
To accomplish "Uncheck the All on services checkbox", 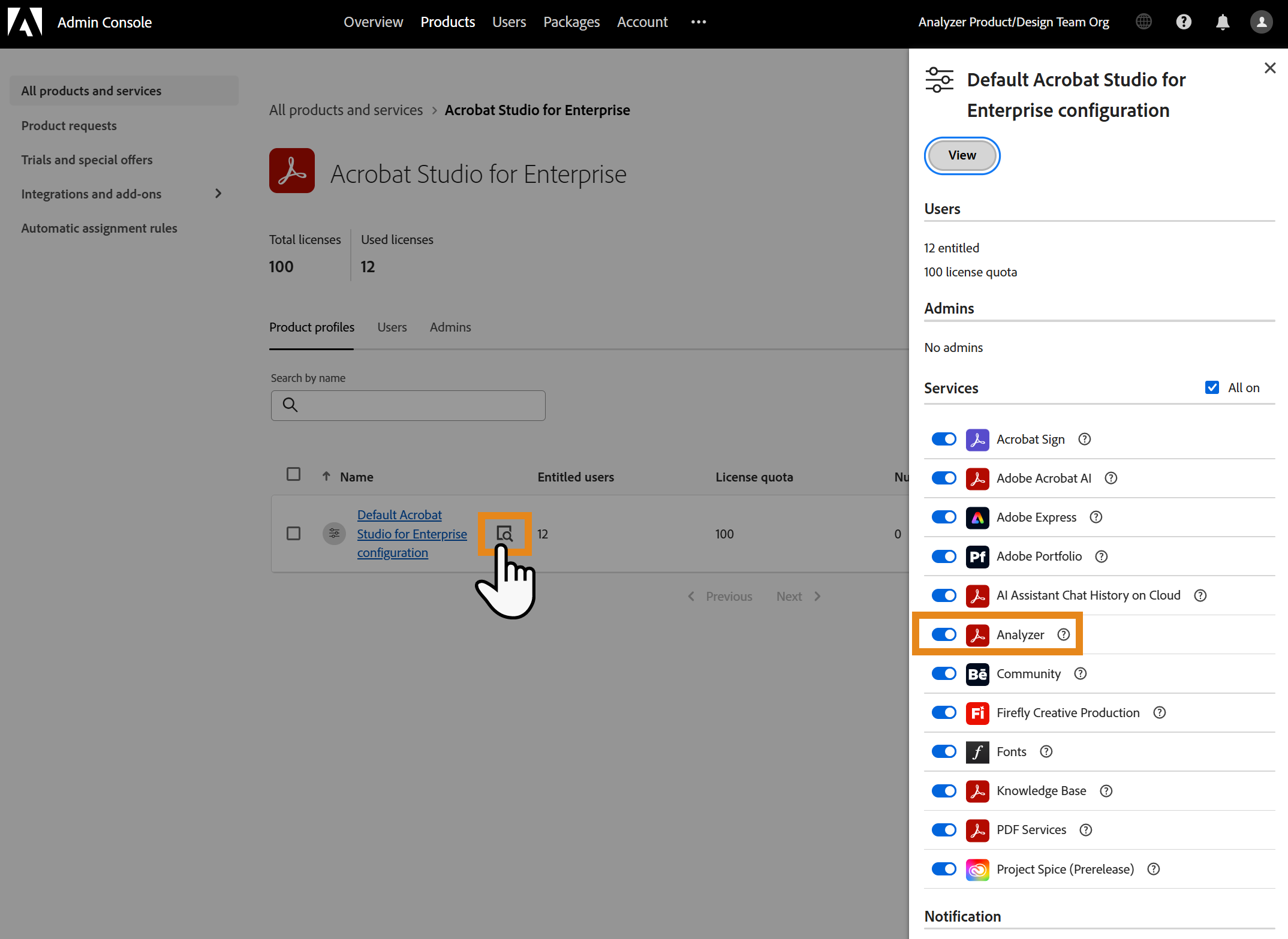I will (1212, 387).
